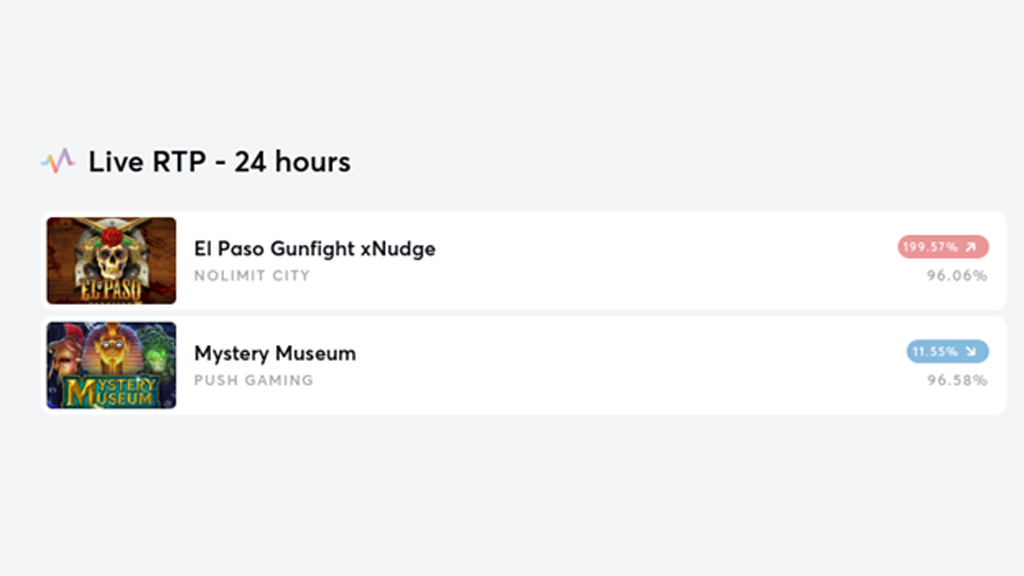Image resolution: width=1024 pixels, height=576 pixels.
Task: Open the El Paso Gunfight xNudge title link
Action: 315,249
